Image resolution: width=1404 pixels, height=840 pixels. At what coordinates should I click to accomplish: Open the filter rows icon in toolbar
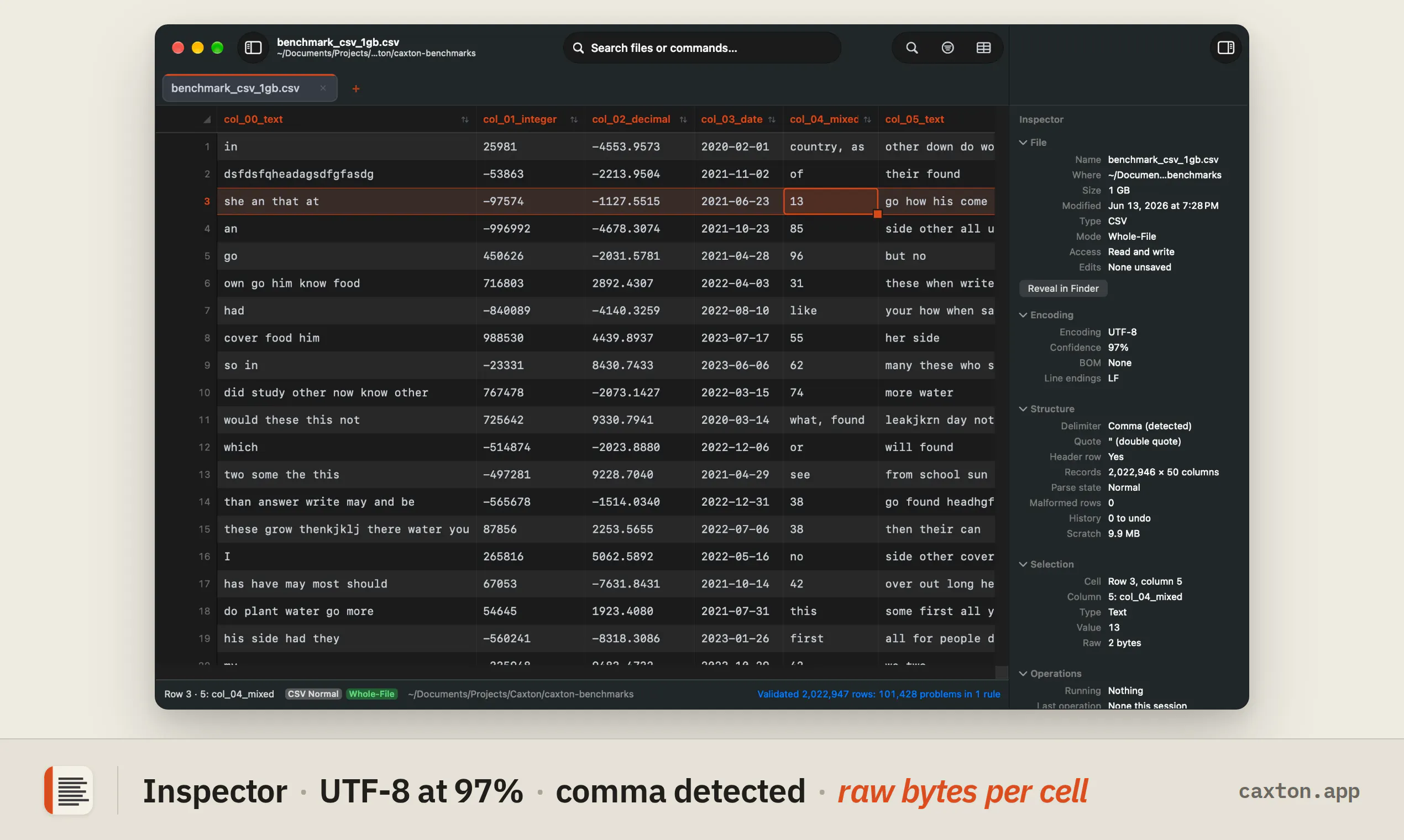click(x=947, y=48)
